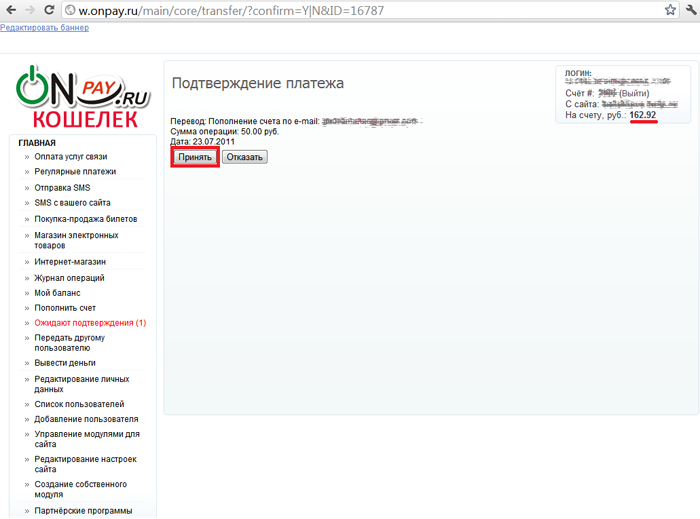Open the browser wrench settings menu

pyautogui.click(x=691, y=10)
